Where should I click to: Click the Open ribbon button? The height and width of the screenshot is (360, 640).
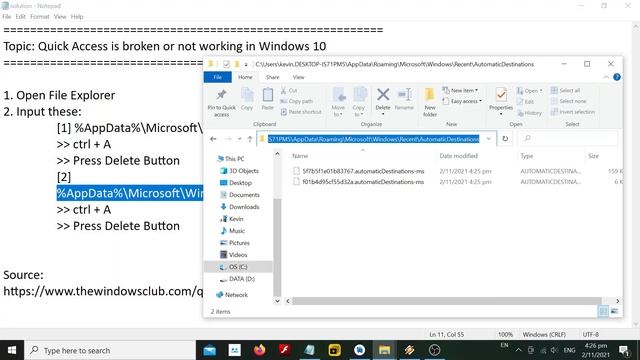529,91
